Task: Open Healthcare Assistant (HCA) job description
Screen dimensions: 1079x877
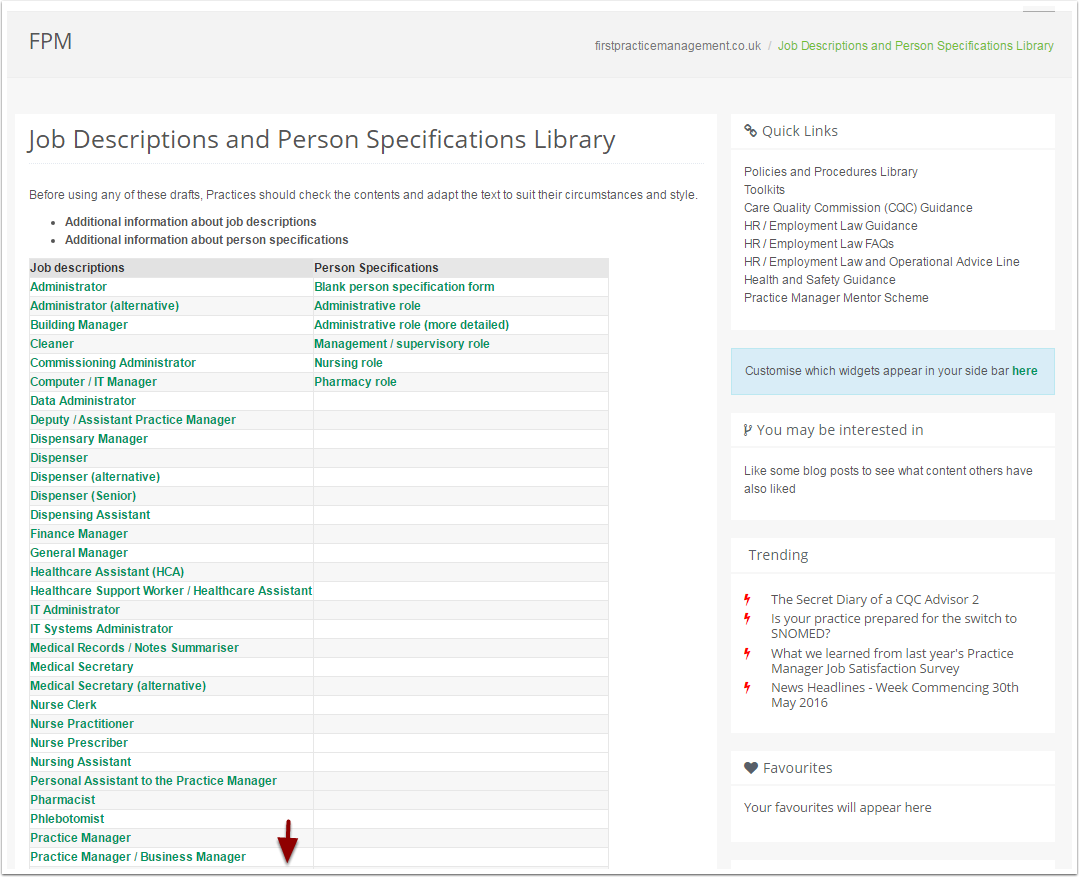Action: 107,572
